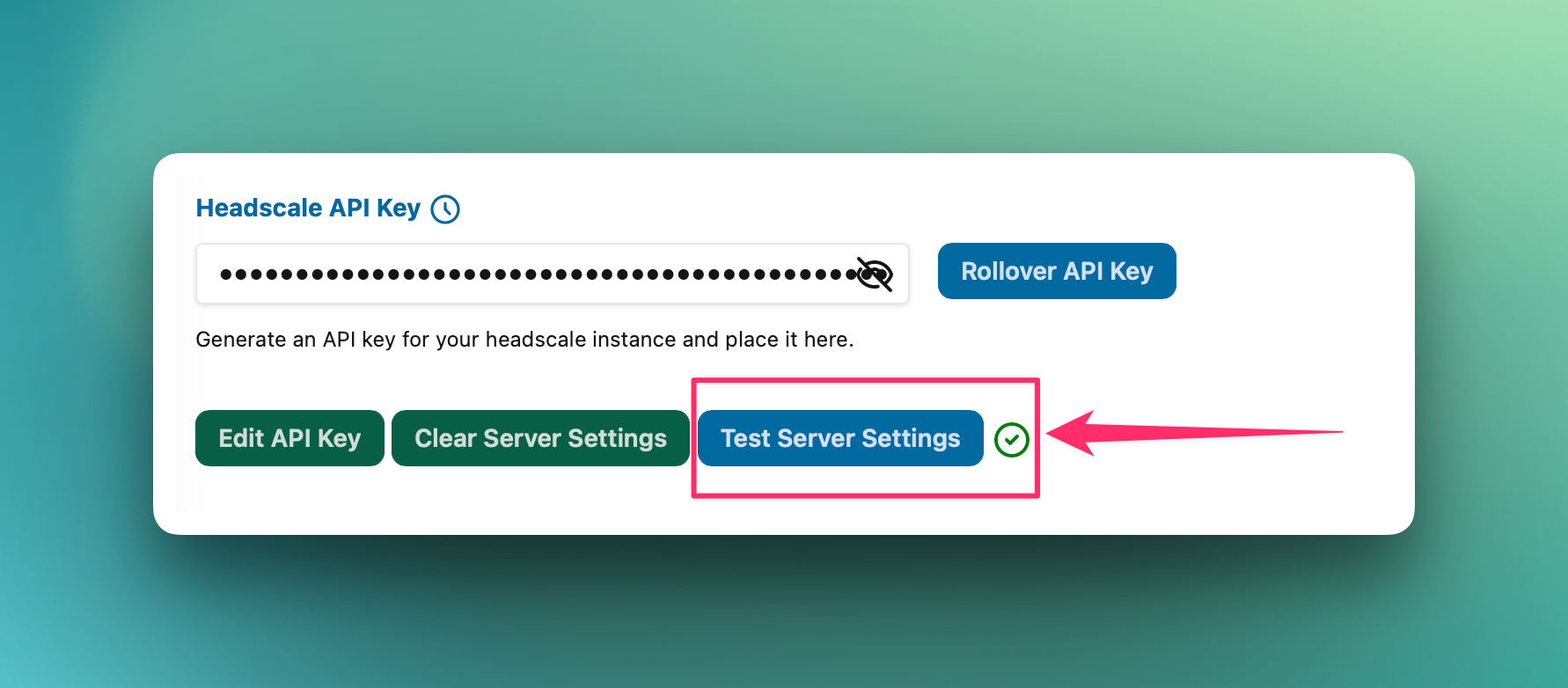The width and height of the screenshot is (1568, 688).
Task: Click the 'Generate an API key' help text
Action: pos(524,340)
